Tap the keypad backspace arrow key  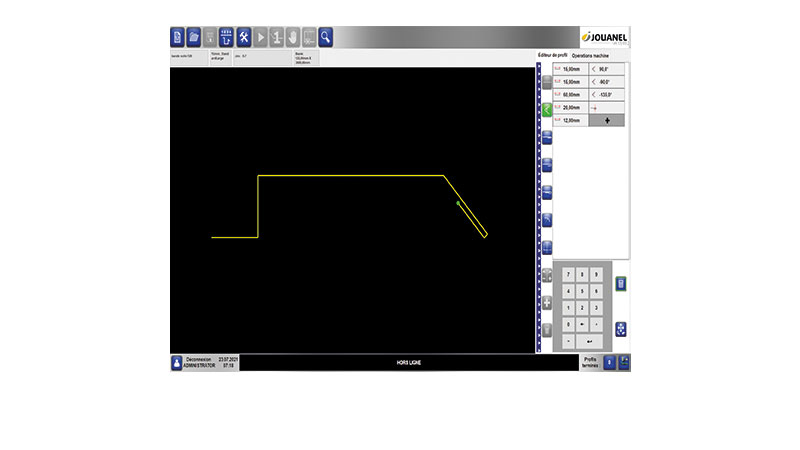pos(582,324)
